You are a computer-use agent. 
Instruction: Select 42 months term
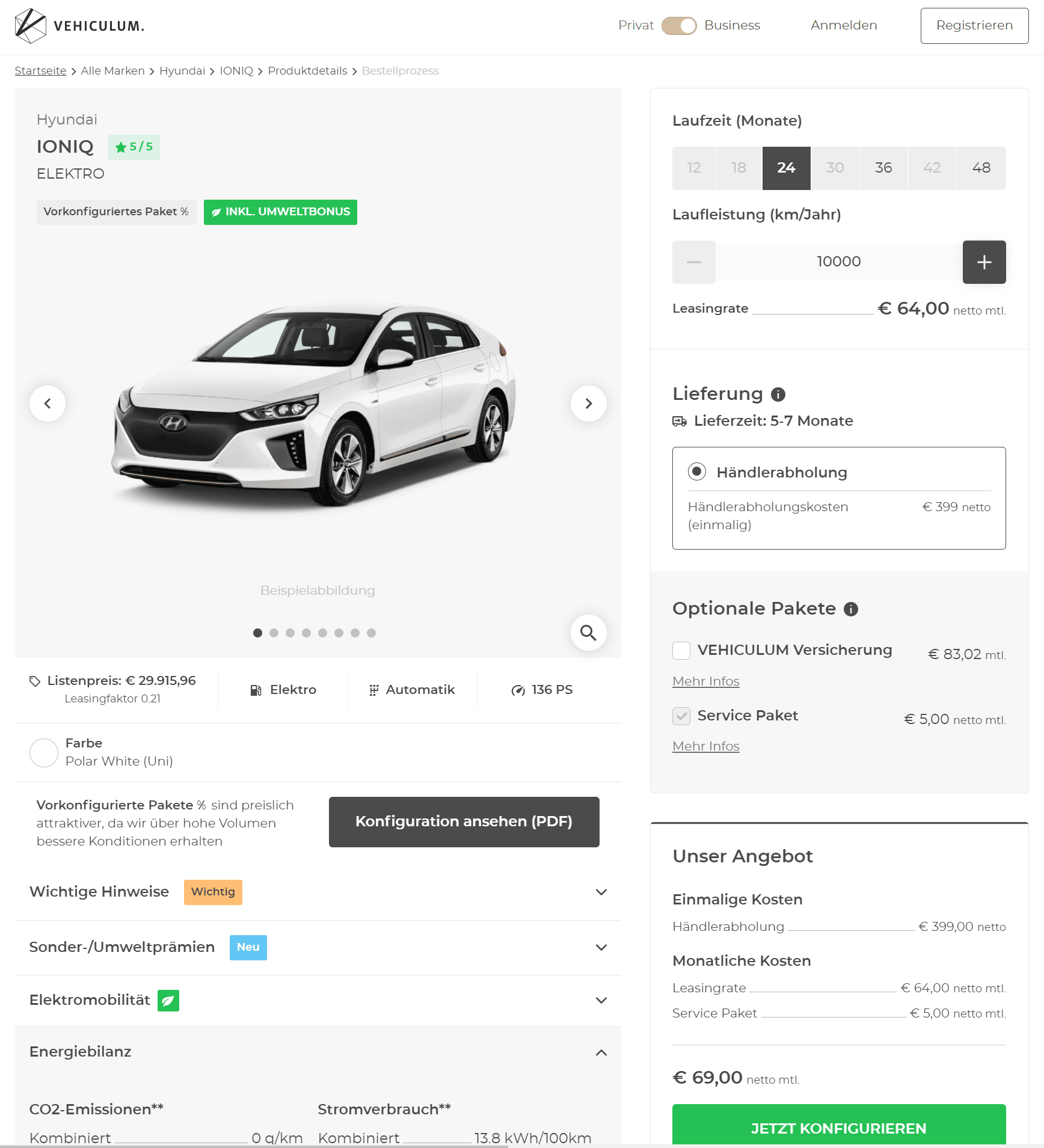tap(932, 168)
